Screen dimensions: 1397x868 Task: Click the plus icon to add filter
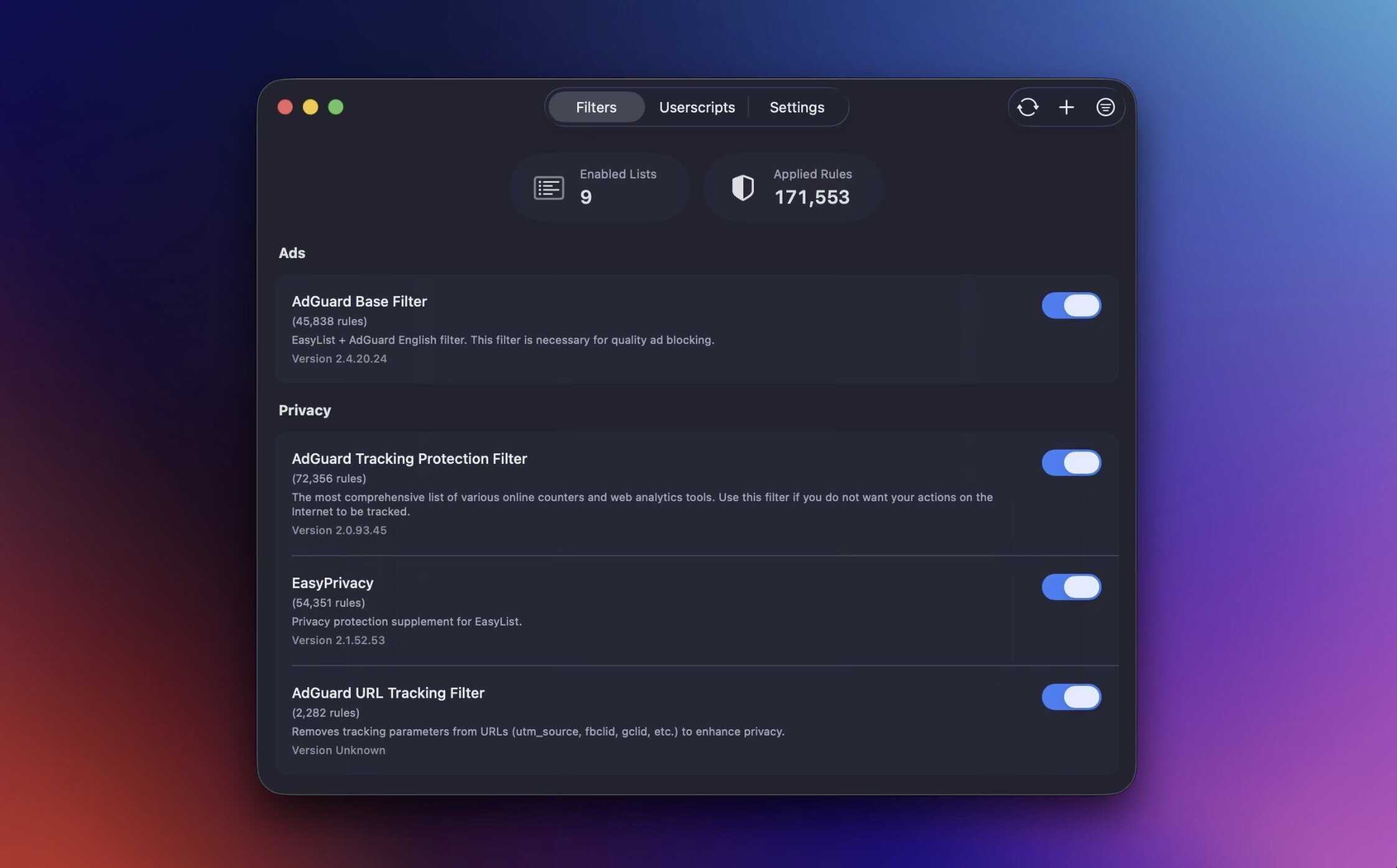click(x=1066, y=108)
